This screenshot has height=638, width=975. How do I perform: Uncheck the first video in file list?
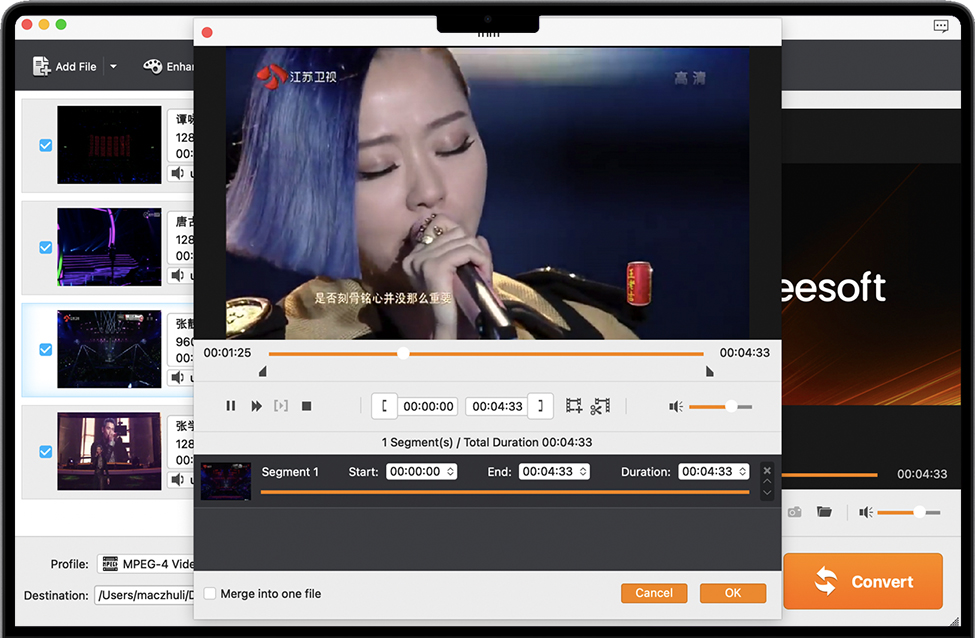[x=45, y=145]
